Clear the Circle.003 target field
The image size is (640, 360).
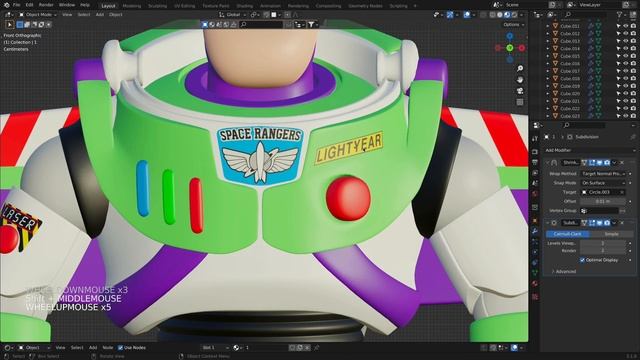pyautogui.click(x=622, y=192)
